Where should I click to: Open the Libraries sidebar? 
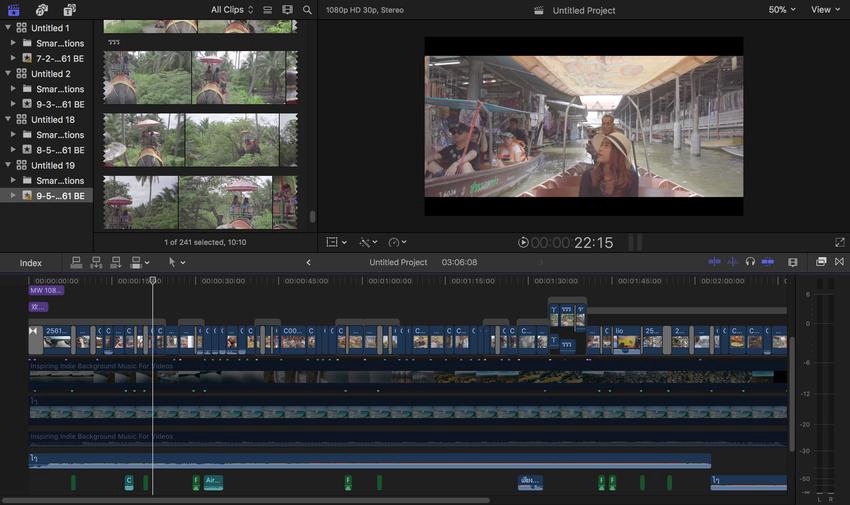tap(14, 9)
